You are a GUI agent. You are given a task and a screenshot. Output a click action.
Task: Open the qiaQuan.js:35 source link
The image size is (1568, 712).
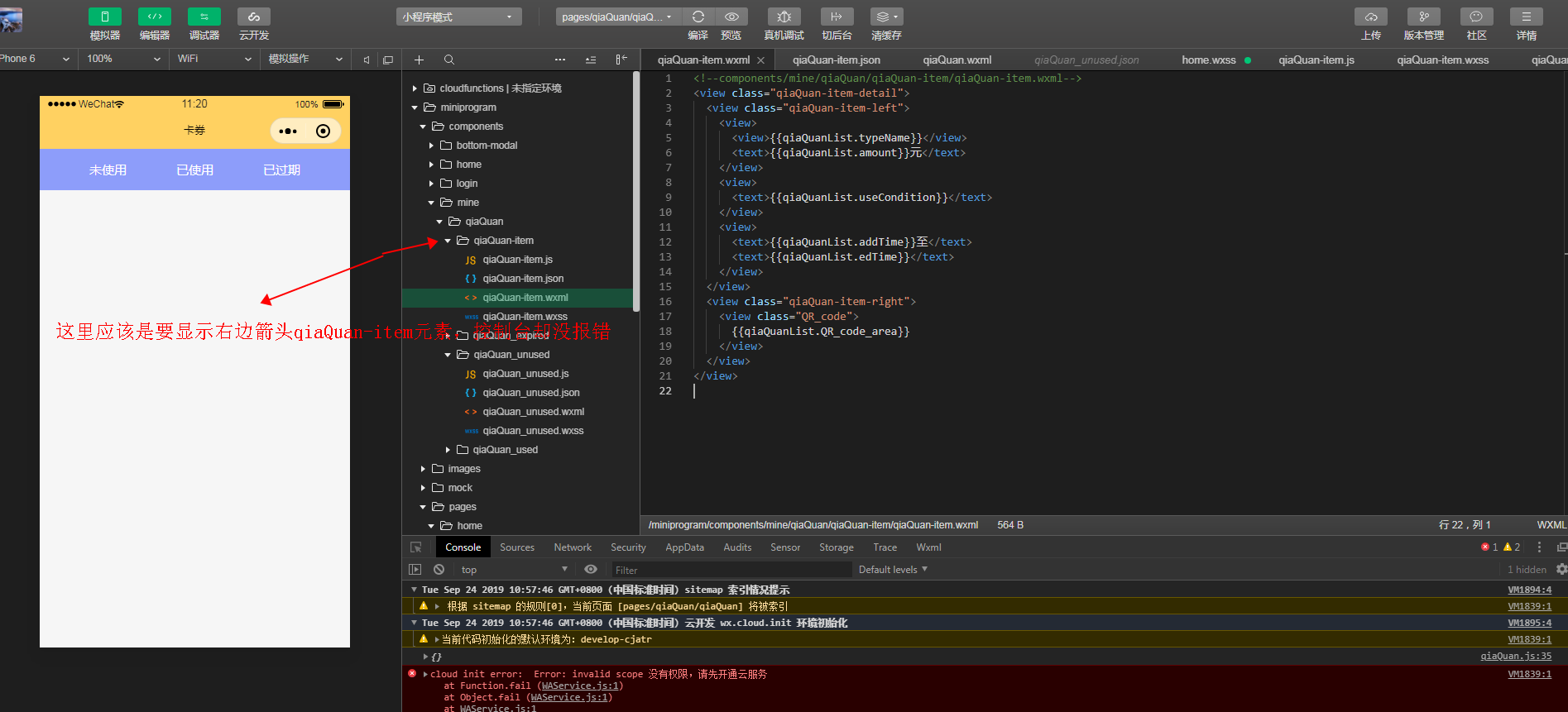coord(1515,656)
